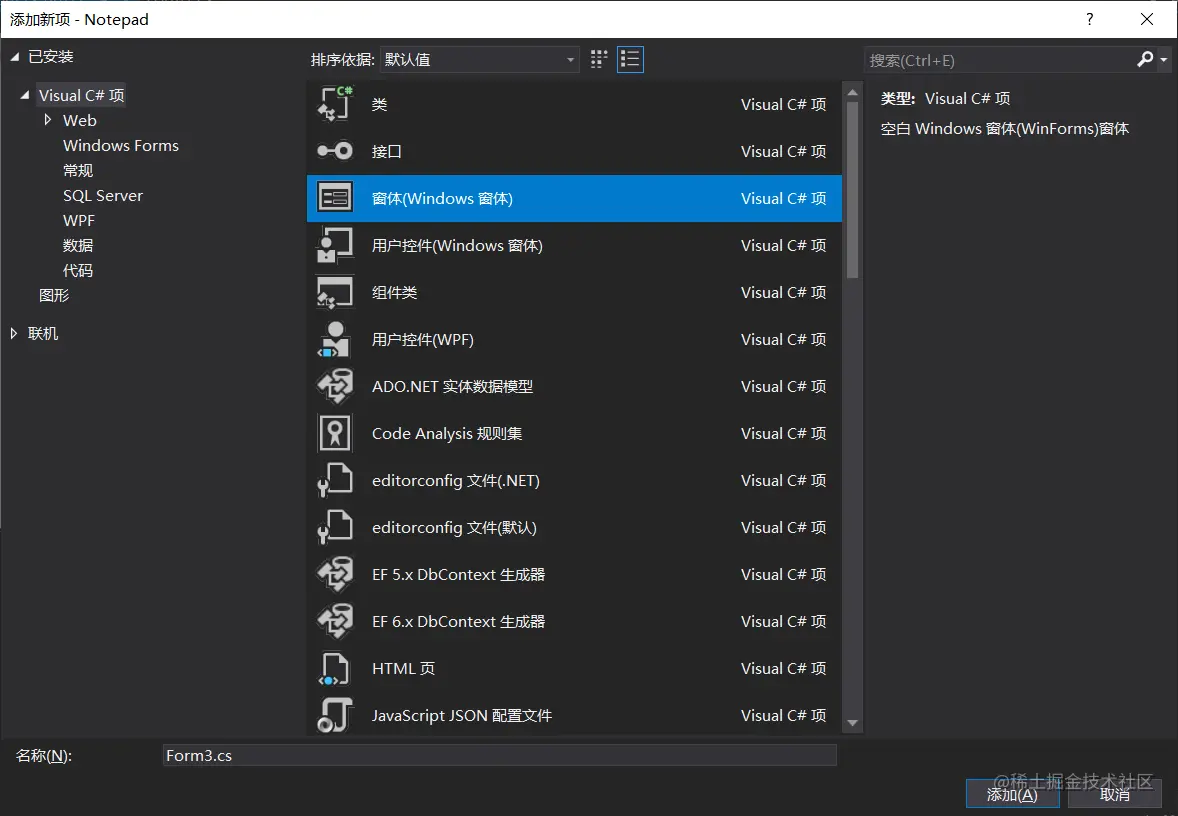Select the 类 template name

379,104
